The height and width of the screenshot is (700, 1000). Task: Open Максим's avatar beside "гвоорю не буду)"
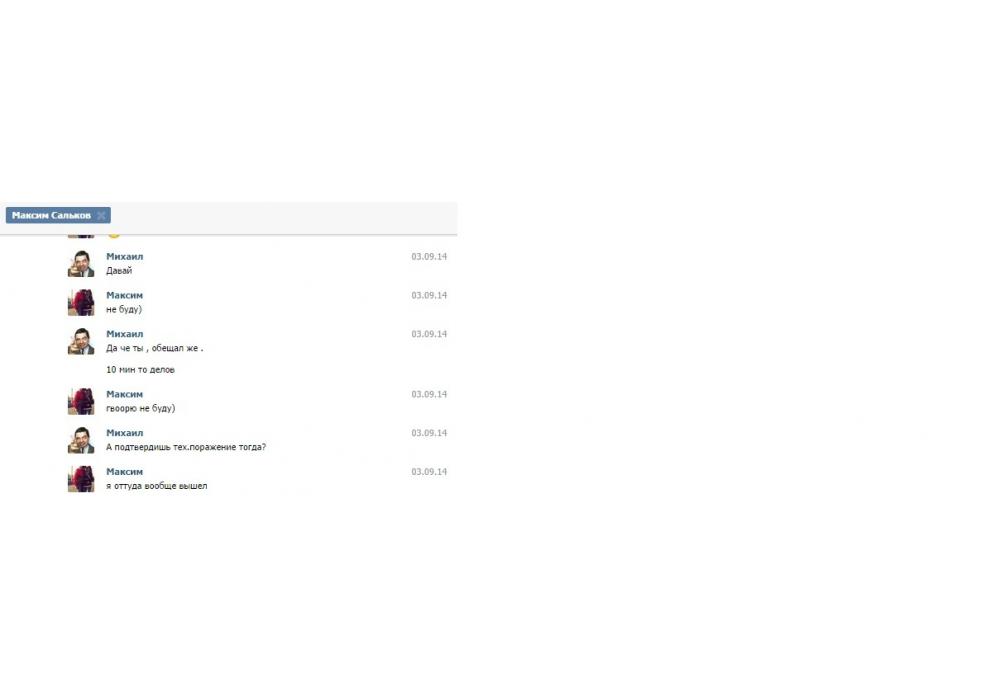pos(81,402)
